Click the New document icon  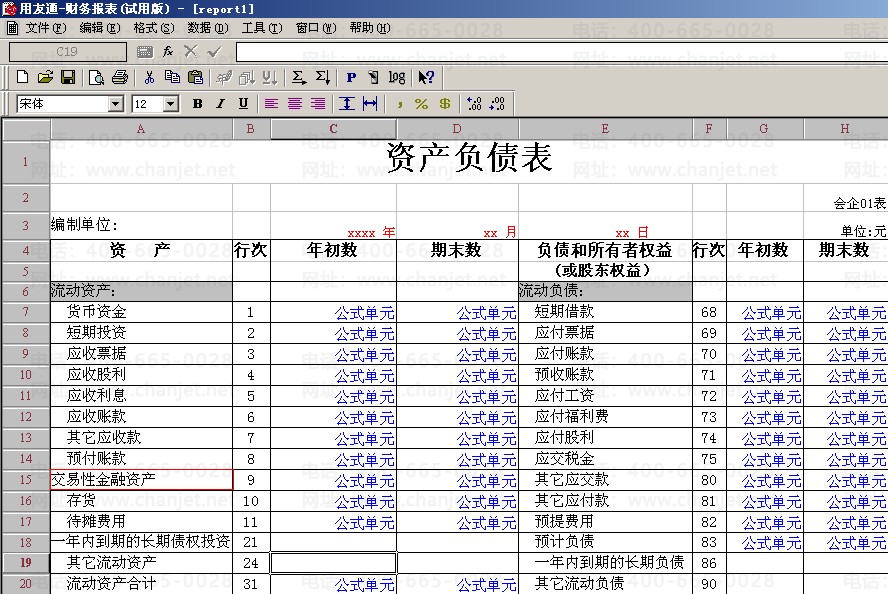22,77
